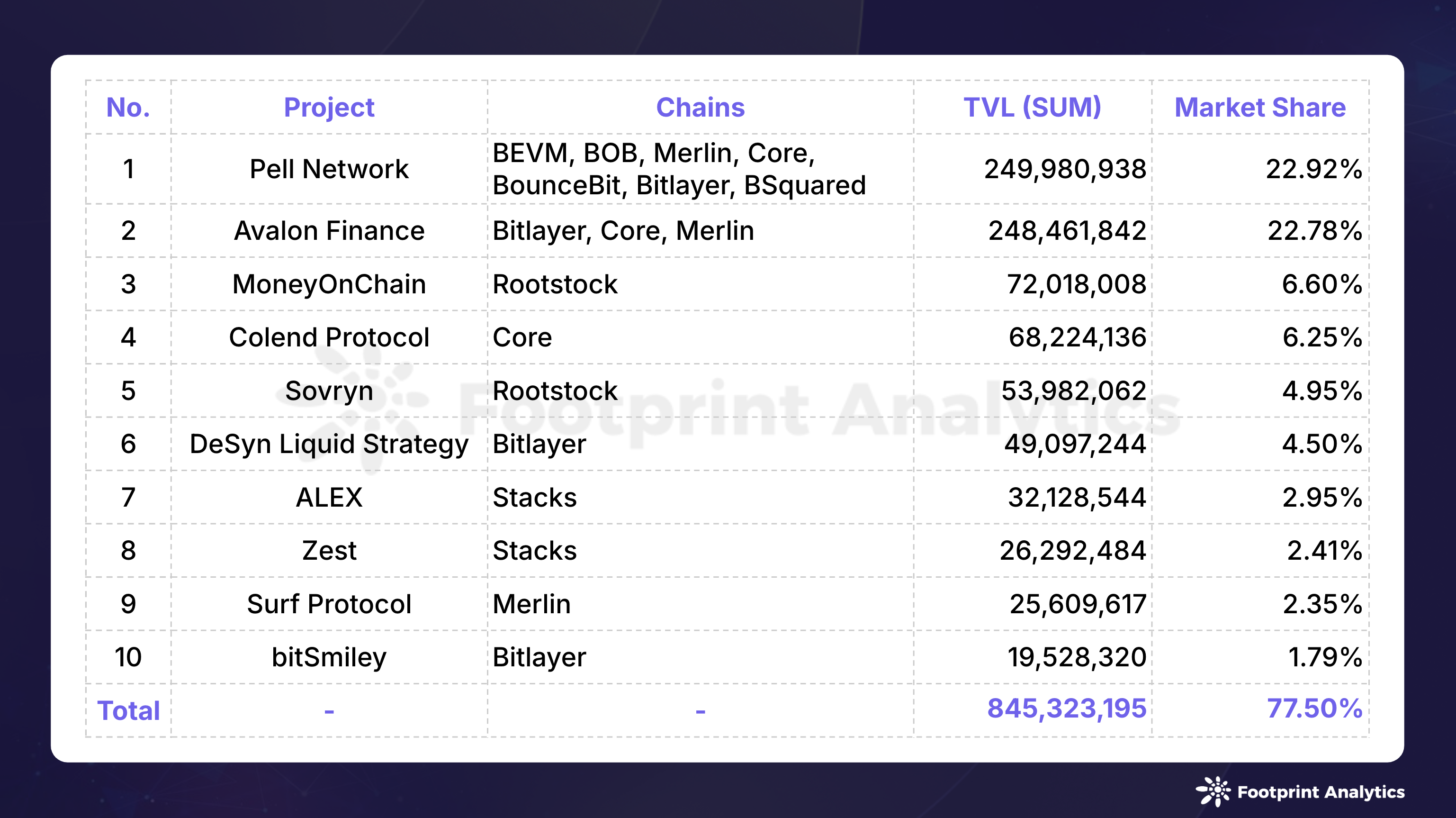The image size is (1456, 818).
Task: Click the bitSmiley project name
Action: 329,657
